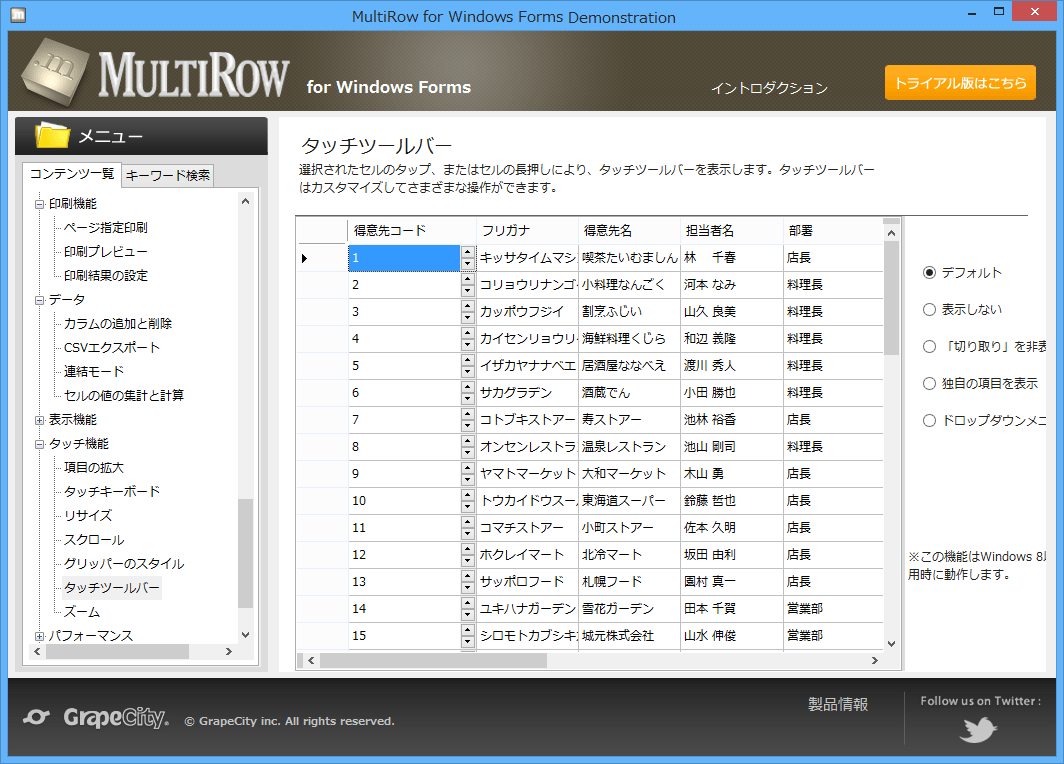Click the トライアル版はこちら button
Image resolution: width=1064 pixels, height=764 pixels.
click(960, 83)
